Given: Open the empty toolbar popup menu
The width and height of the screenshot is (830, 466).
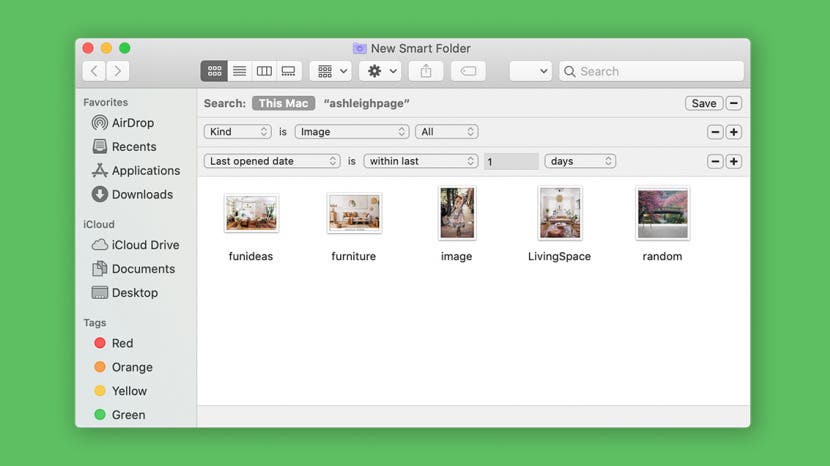Looking at the screenshot, I should pyautogui.click(x=530, y=71).
